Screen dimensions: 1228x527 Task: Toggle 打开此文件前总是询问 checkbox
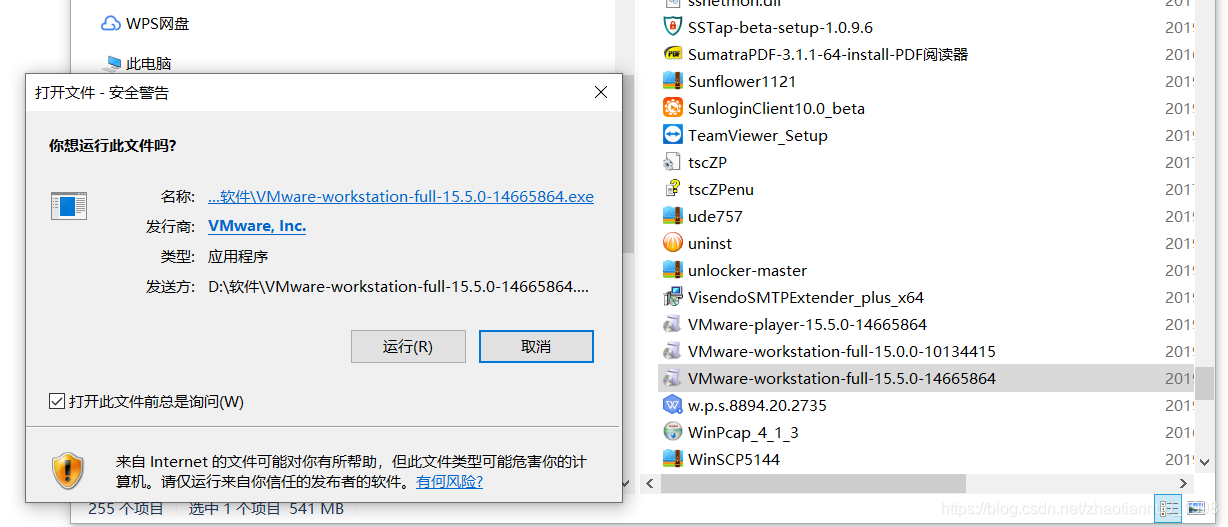pos(57,401)
